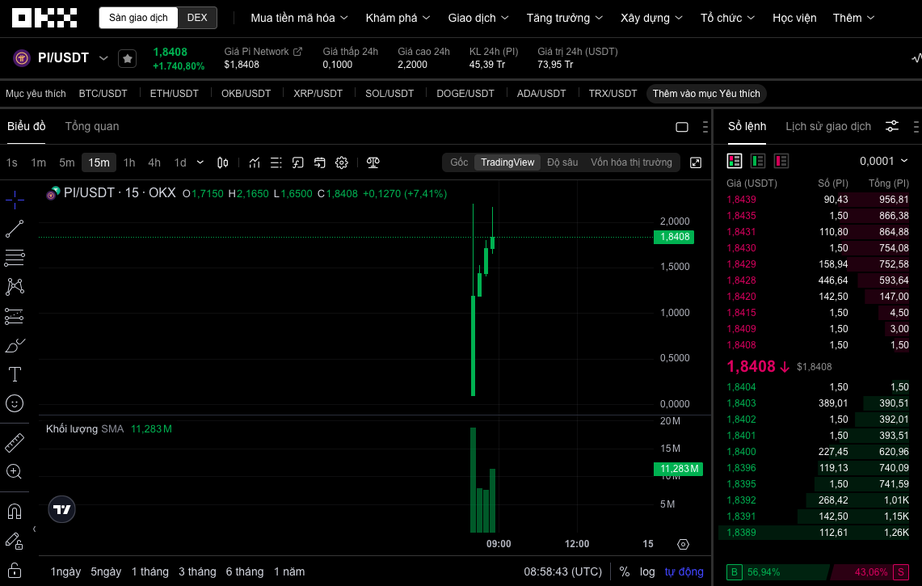922x586 pixels.
Task: Expand more timeframe options after 1d
Action: pos(200,162)
